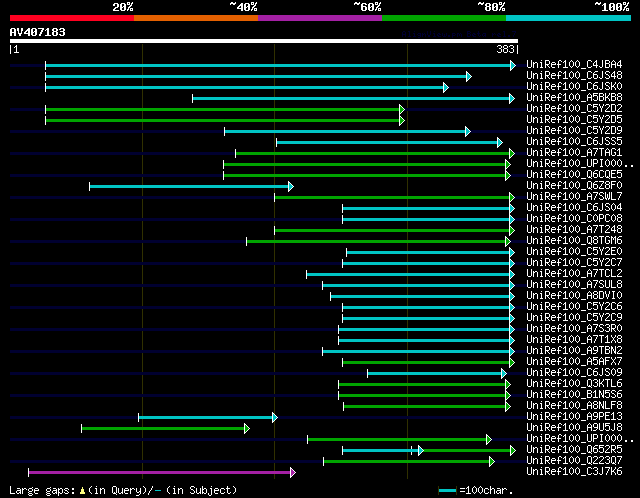The image size is (640, 498).
Task: Select the UniRef100_A8NLF8 label
Action: (x=574, y=406)
